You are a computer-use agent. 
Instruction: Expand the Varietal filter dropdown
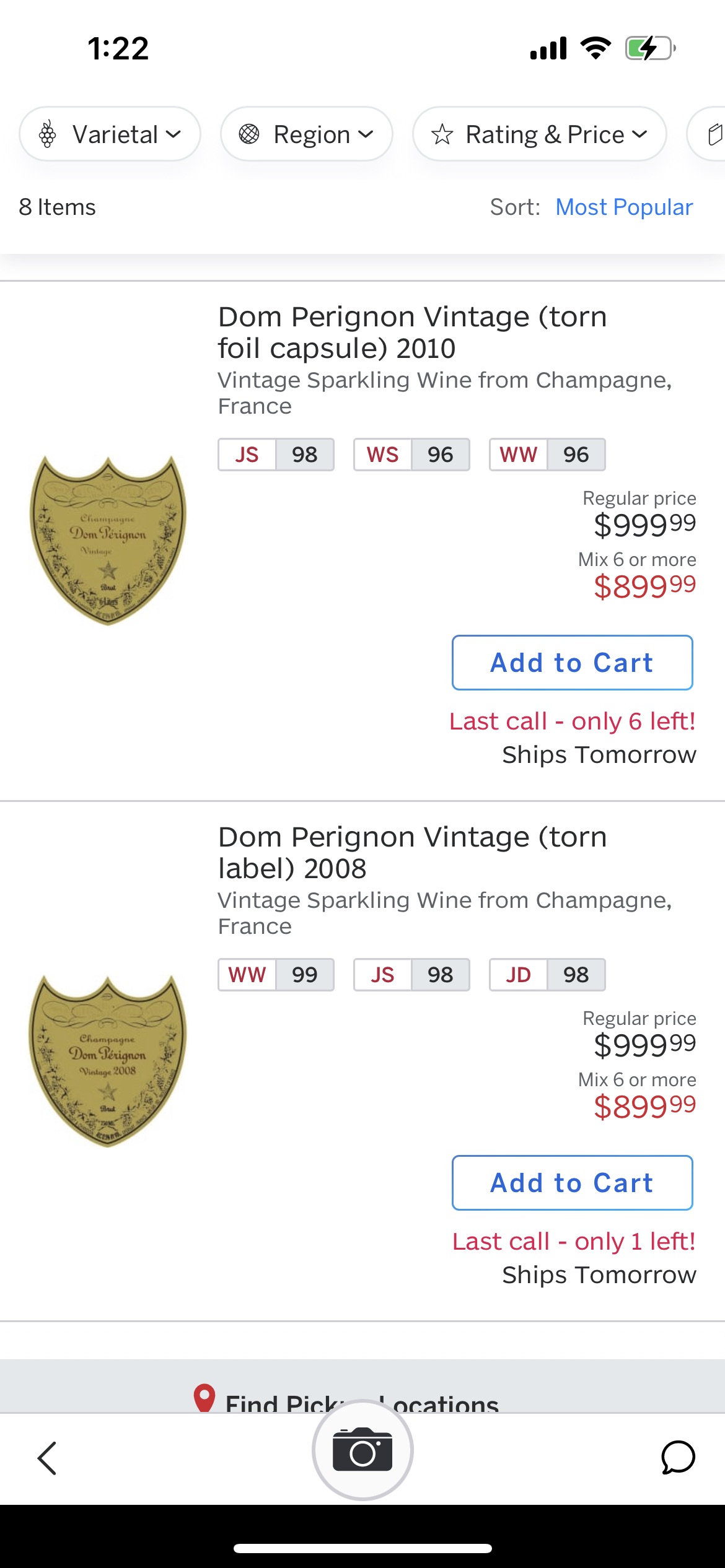110,134
